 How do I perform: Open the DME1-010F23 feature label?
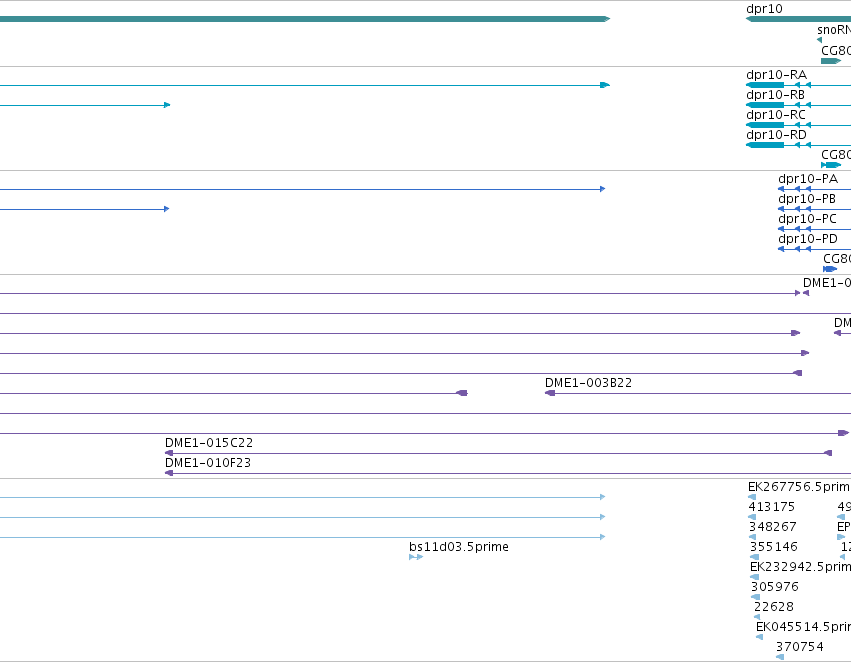[x=208, y=463]
